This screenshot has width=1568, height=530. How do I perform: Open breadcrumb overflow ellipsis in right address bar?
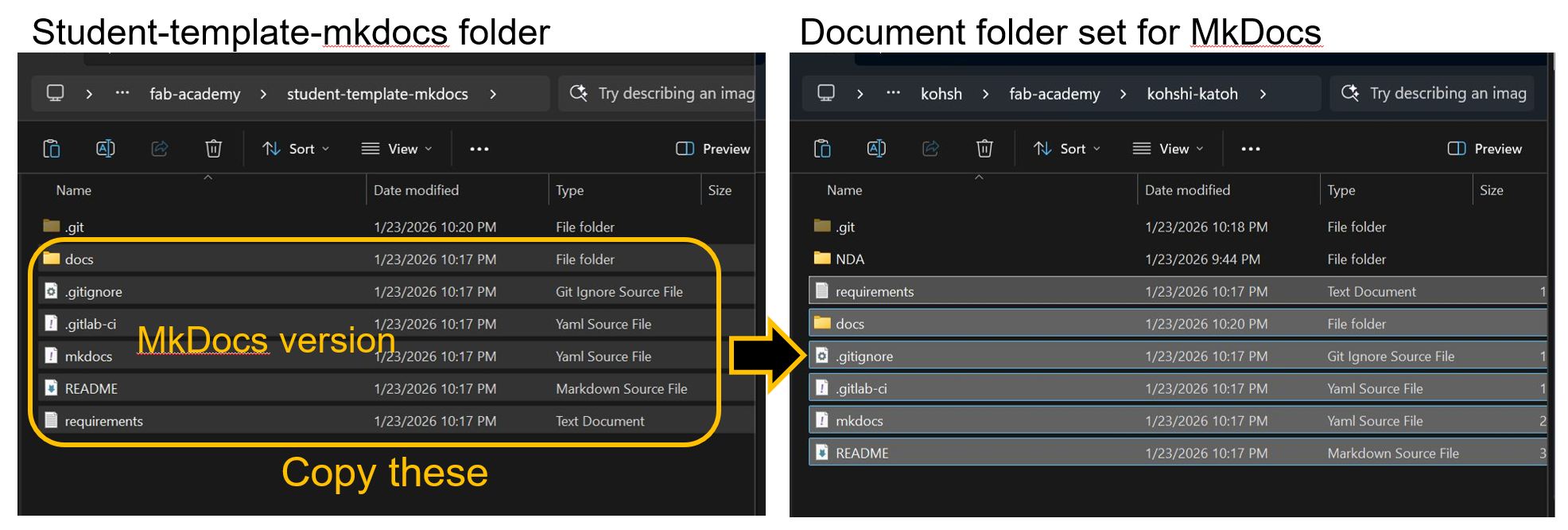click(x=893, y=93)
